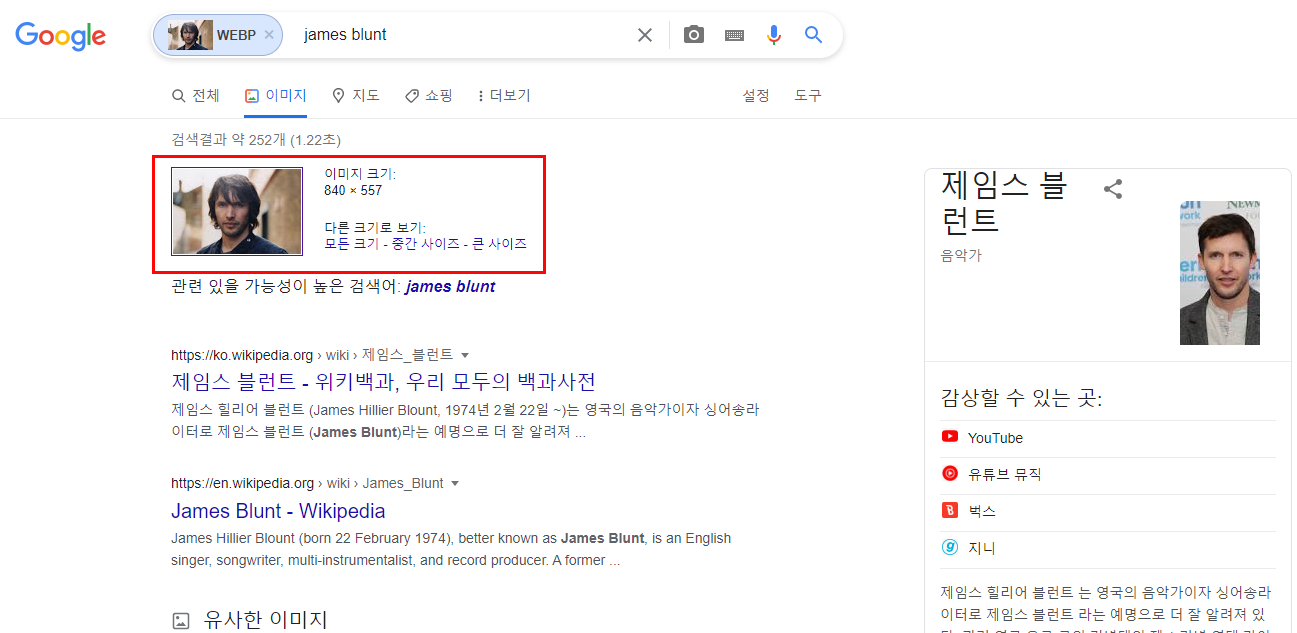Click the YouTube Music icon
The height and width of the screenshot is (633, 1297).
click(950, 474)
